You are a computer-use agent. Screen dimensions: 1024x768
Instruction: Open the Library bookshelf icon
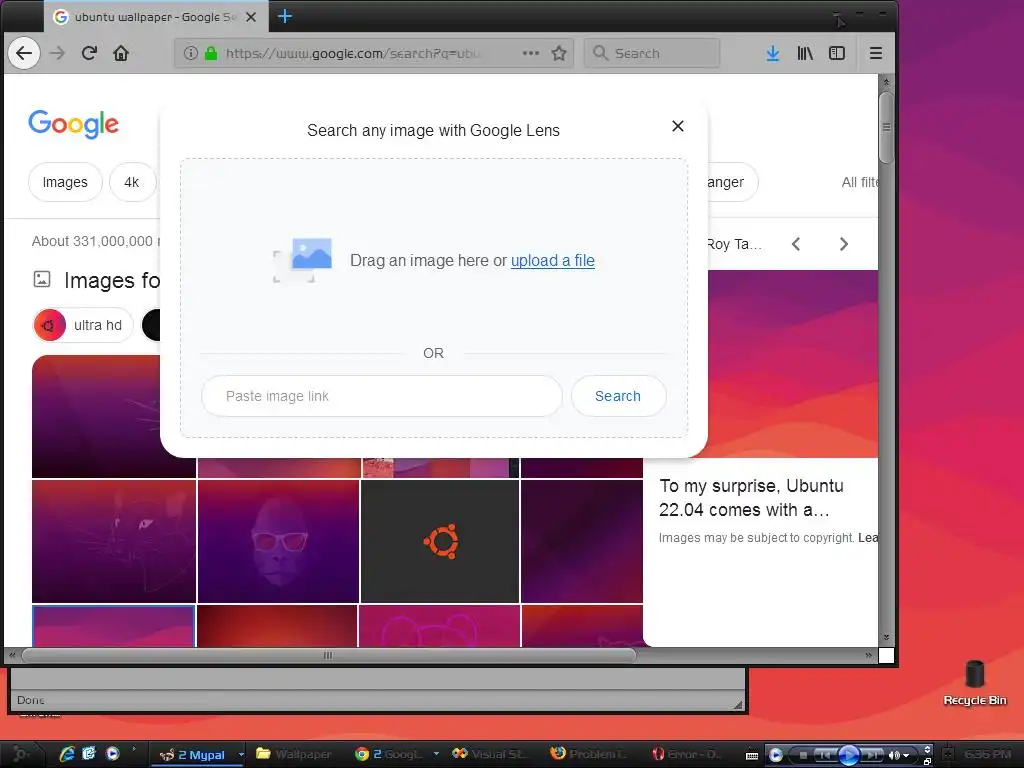coord(805,53)
